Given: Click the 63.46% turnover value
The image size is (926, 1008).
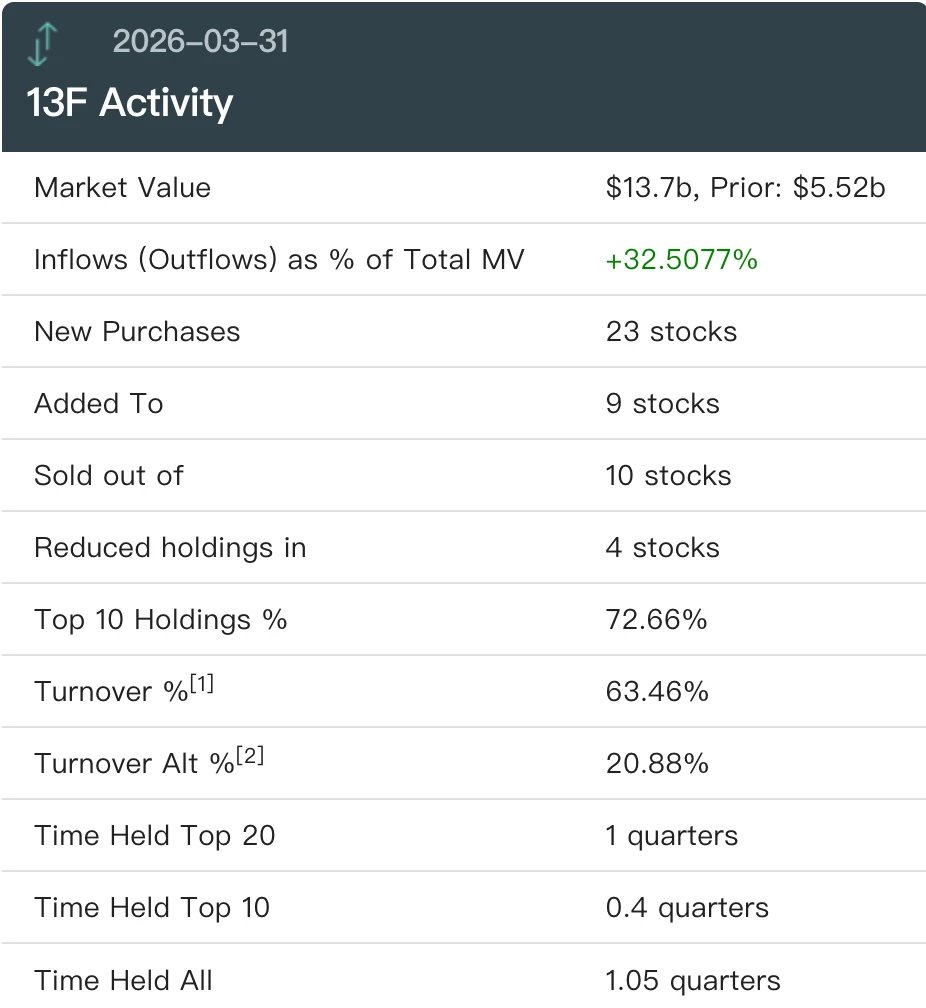Looking at the screenshot, I should click(x=657, y=692).
